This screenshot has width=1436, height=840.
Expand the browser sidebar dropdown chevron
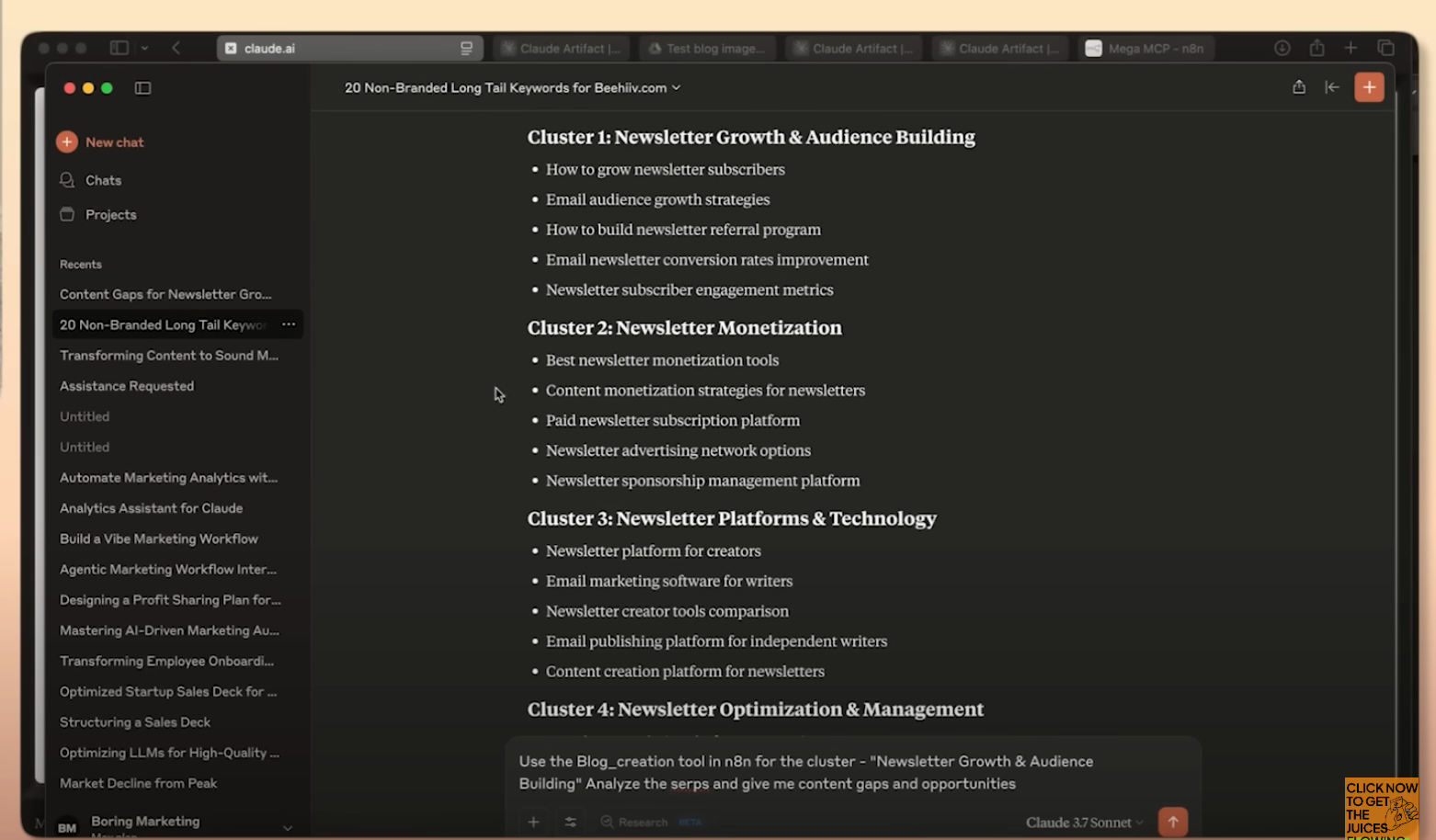pyautogui.click(x=144, y=48)
